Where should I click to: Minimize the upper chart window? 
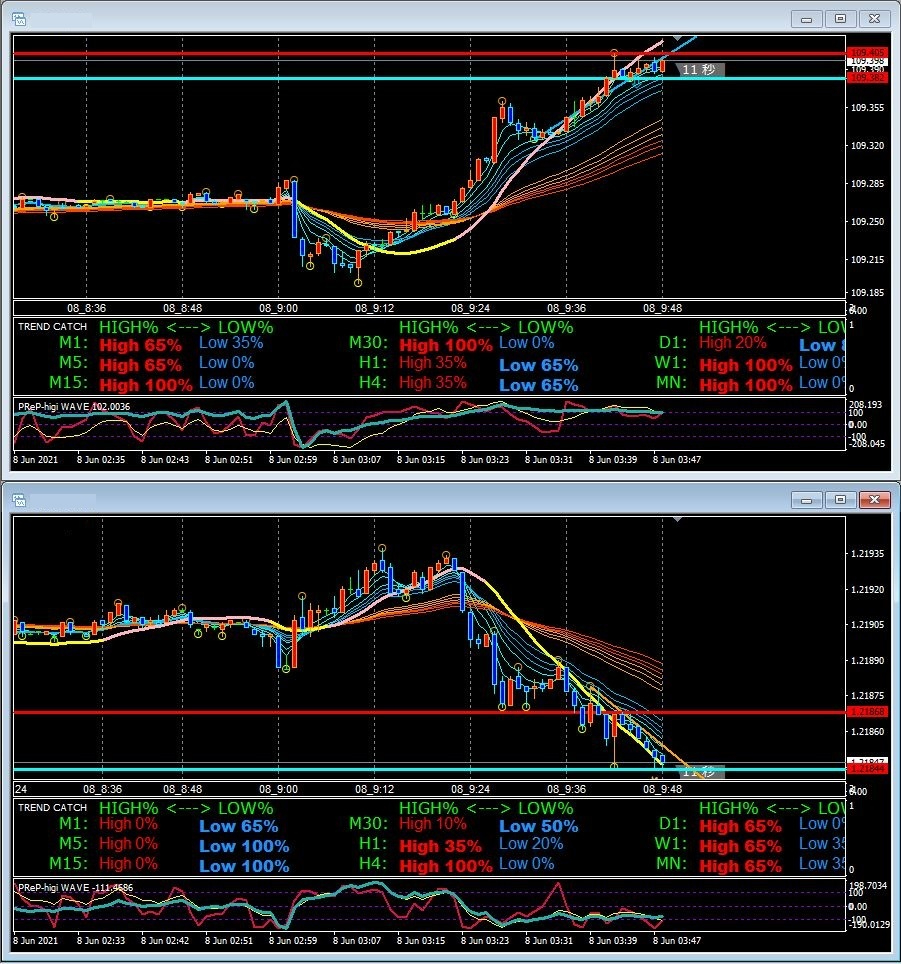click(x=806, y=19)
